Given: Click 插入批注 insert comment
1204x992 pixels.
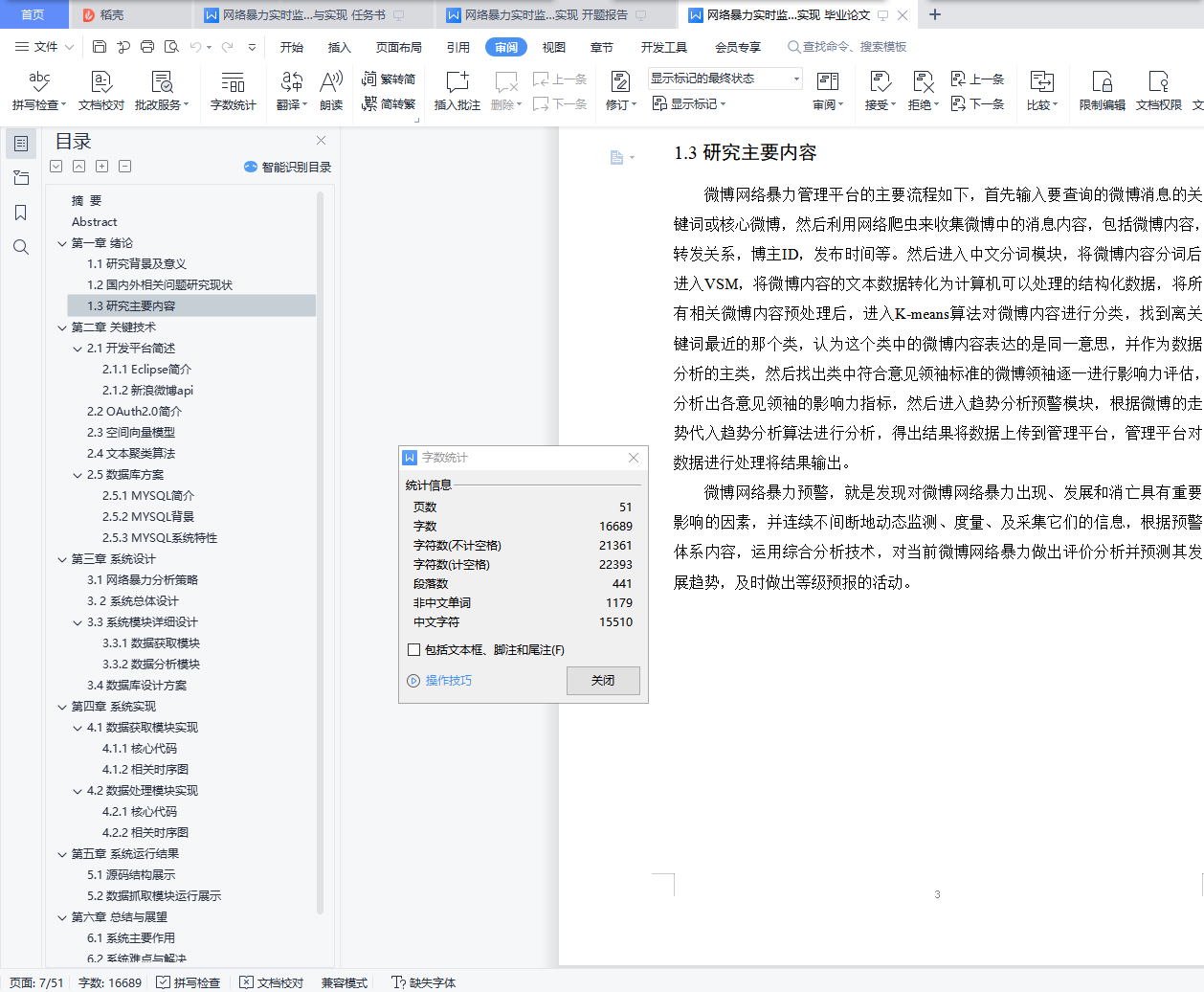Looking at the screenshot, I should pos(457,91).
